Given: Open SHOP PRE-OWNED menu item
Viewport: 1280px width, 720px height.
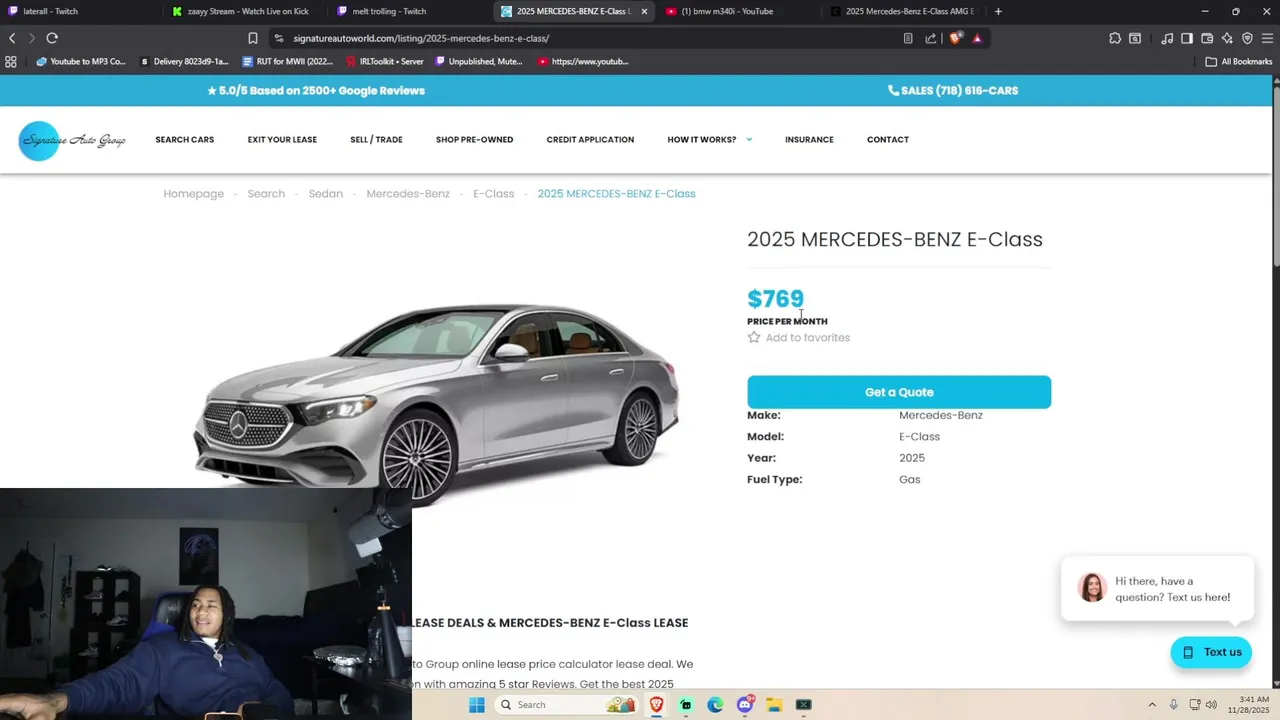Looking at the screenshot, I should point(474,140).
